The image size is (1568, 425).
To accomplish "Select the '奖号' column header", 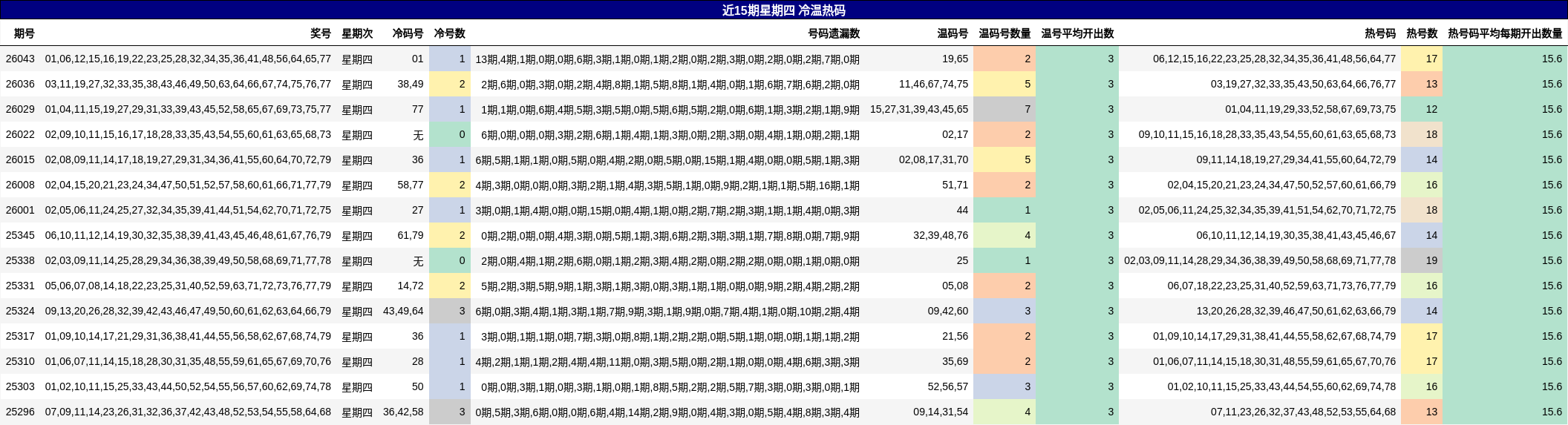I will 321,33.
